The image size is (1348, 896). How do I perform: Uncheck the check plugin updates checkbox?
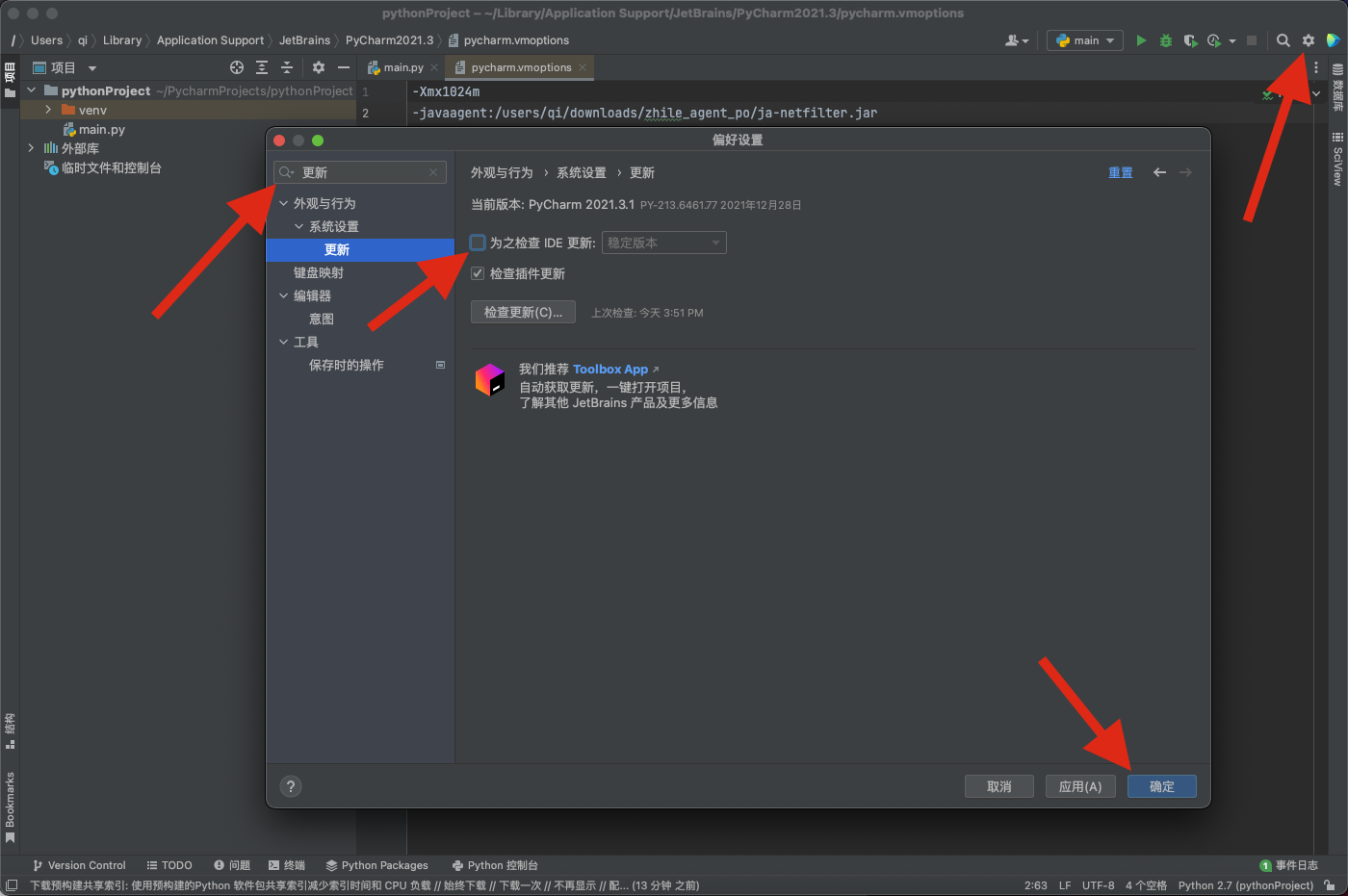tap(478, 273)
